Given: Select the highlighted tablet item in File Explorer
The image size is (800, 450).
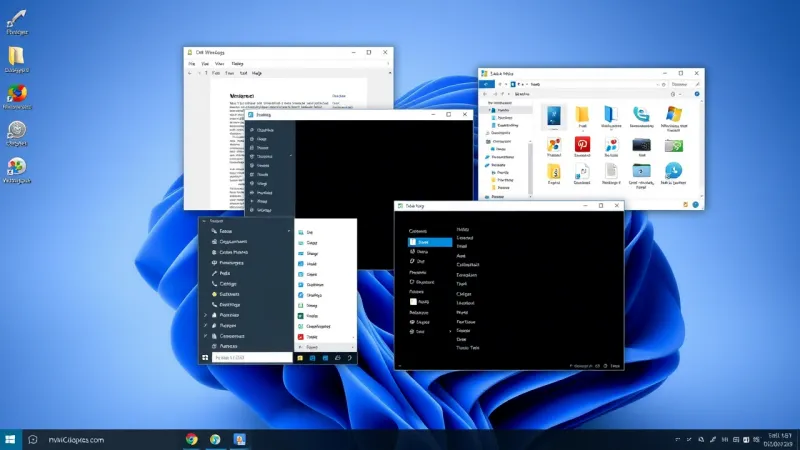Looking at the screenshot, I should click(553, 115).
